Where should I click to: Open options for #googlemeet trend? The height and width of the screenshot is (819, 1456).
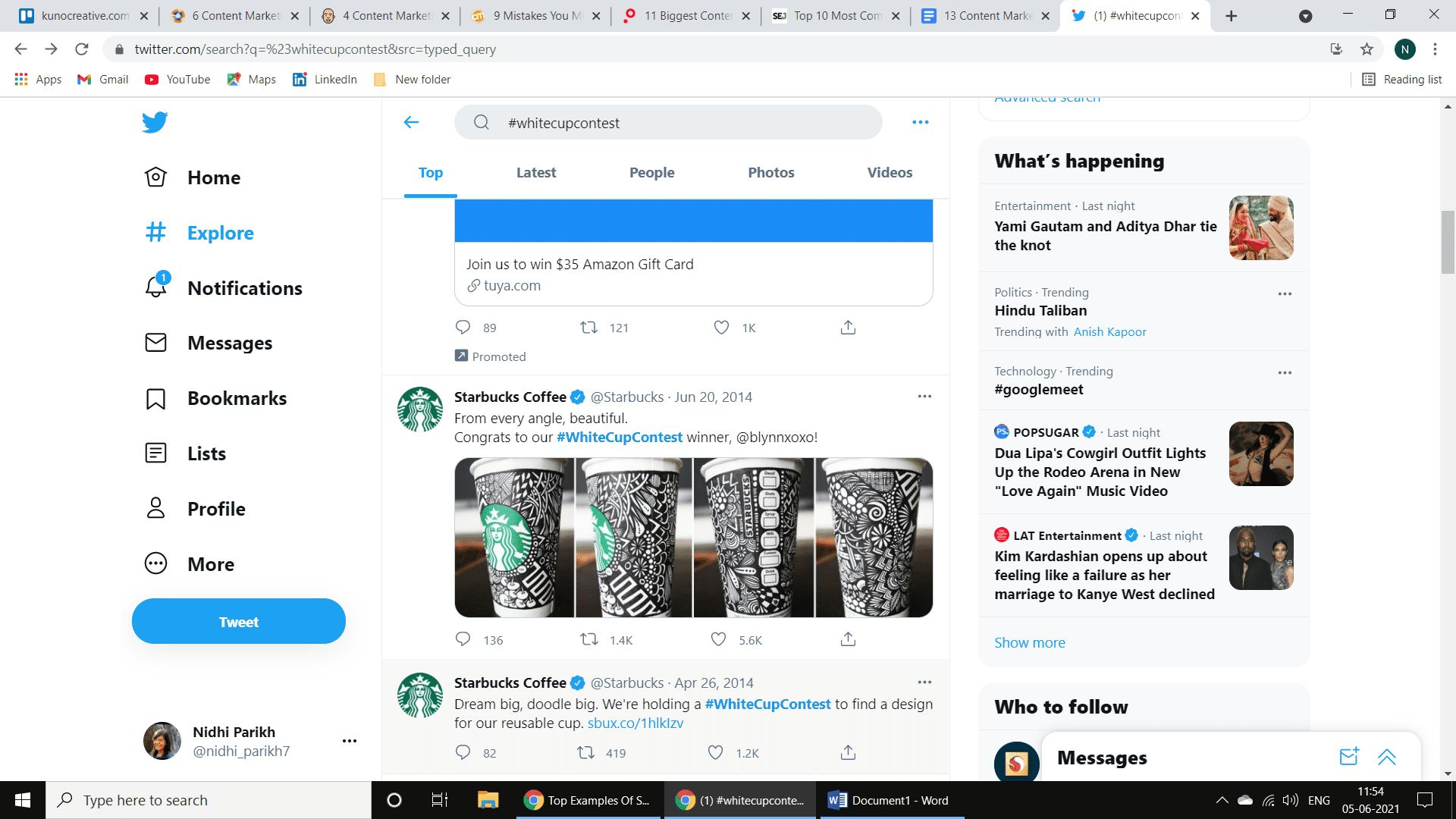(x=1285, y=373)
